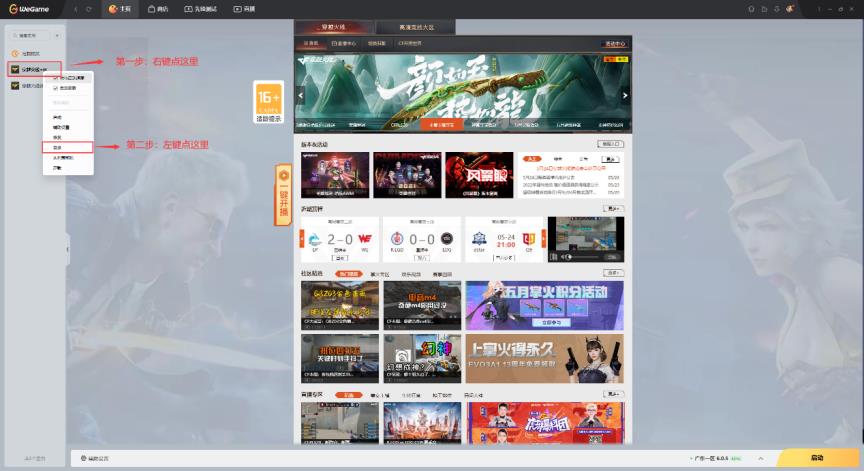Viewport: 864px width, 471px height.
Task: Click the button under the 0-0 match
Action: coord(422,258)
